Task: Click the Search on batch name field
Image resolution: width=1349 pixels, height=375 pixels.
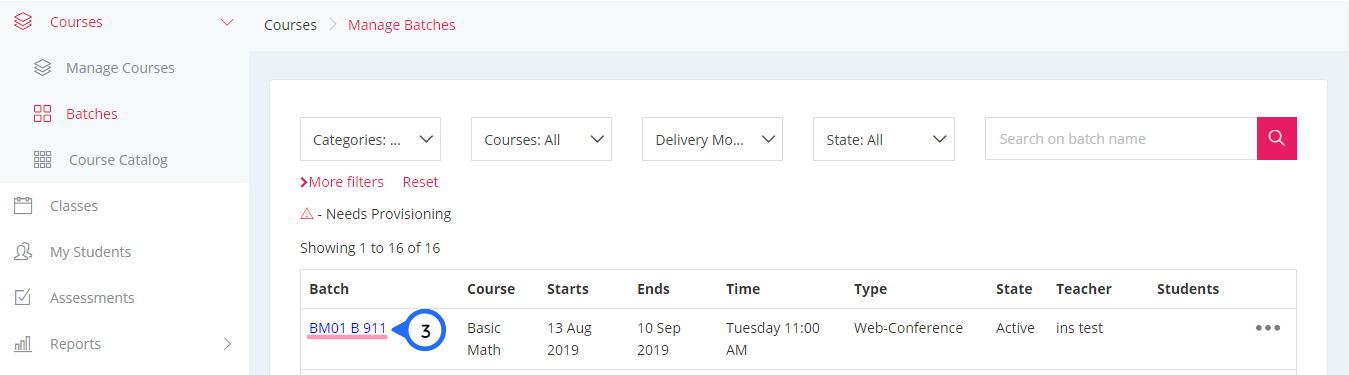Action: click(x=1121, y=139)
